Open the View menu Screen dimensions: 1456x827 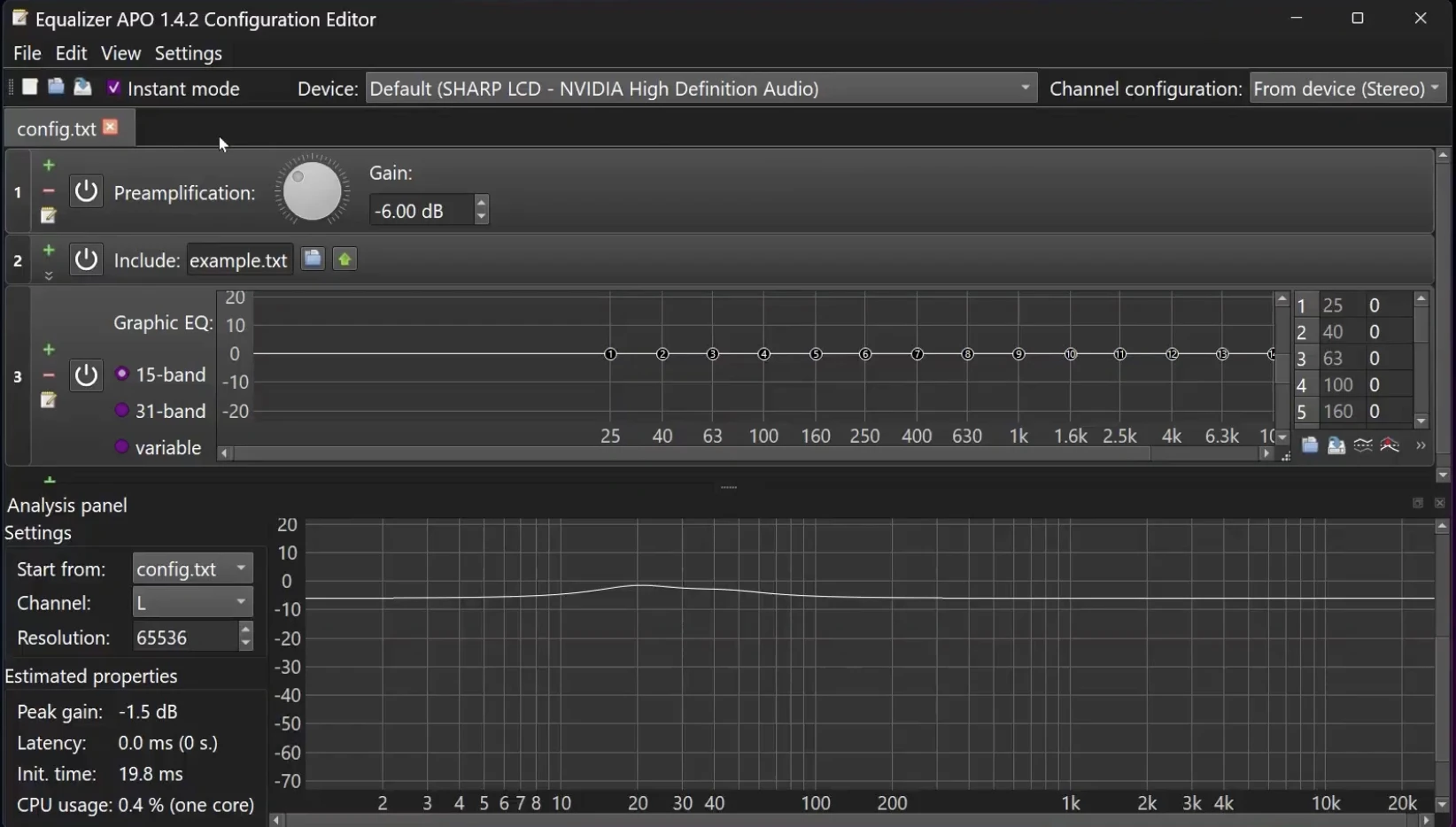click(120, 53)
